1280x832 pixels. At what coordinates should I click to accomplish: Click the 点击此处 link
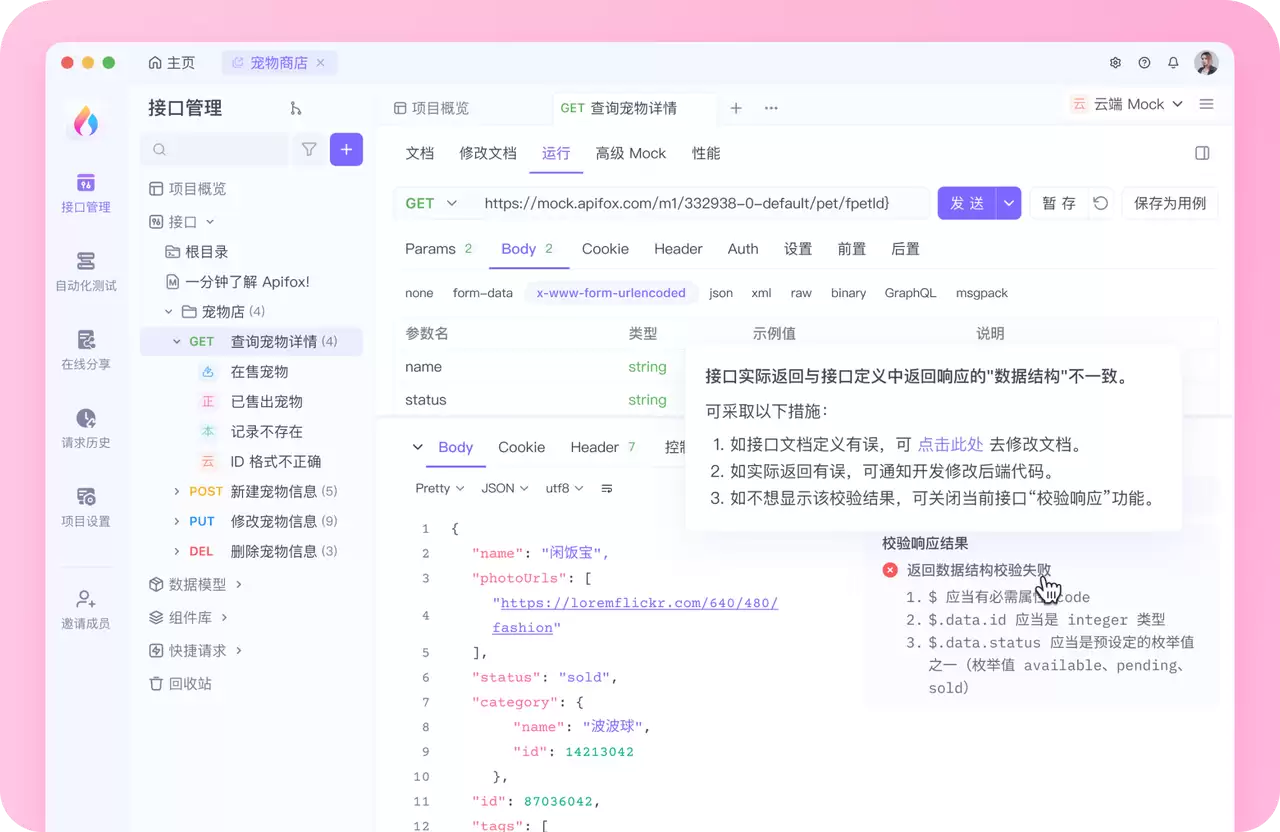pyautogui.click(x=950, y=445)
